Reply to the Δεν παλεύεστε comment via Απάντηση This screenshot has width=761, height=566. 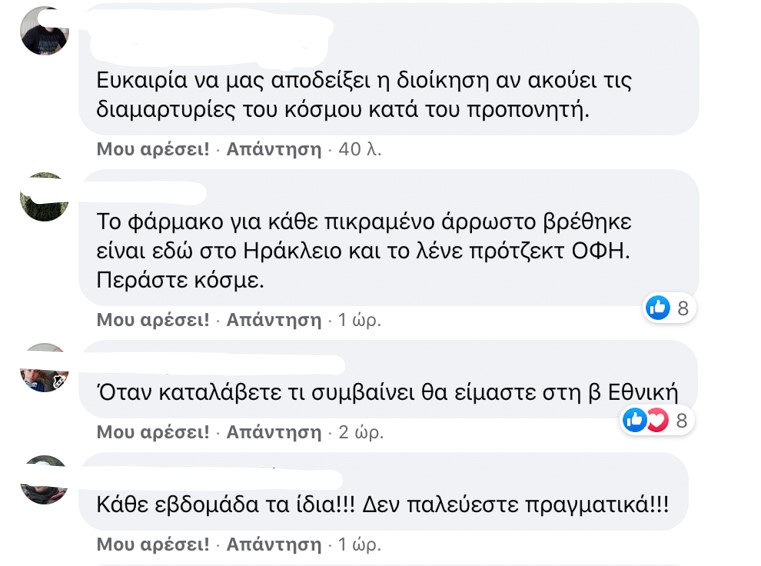click(x=274, y=545)
